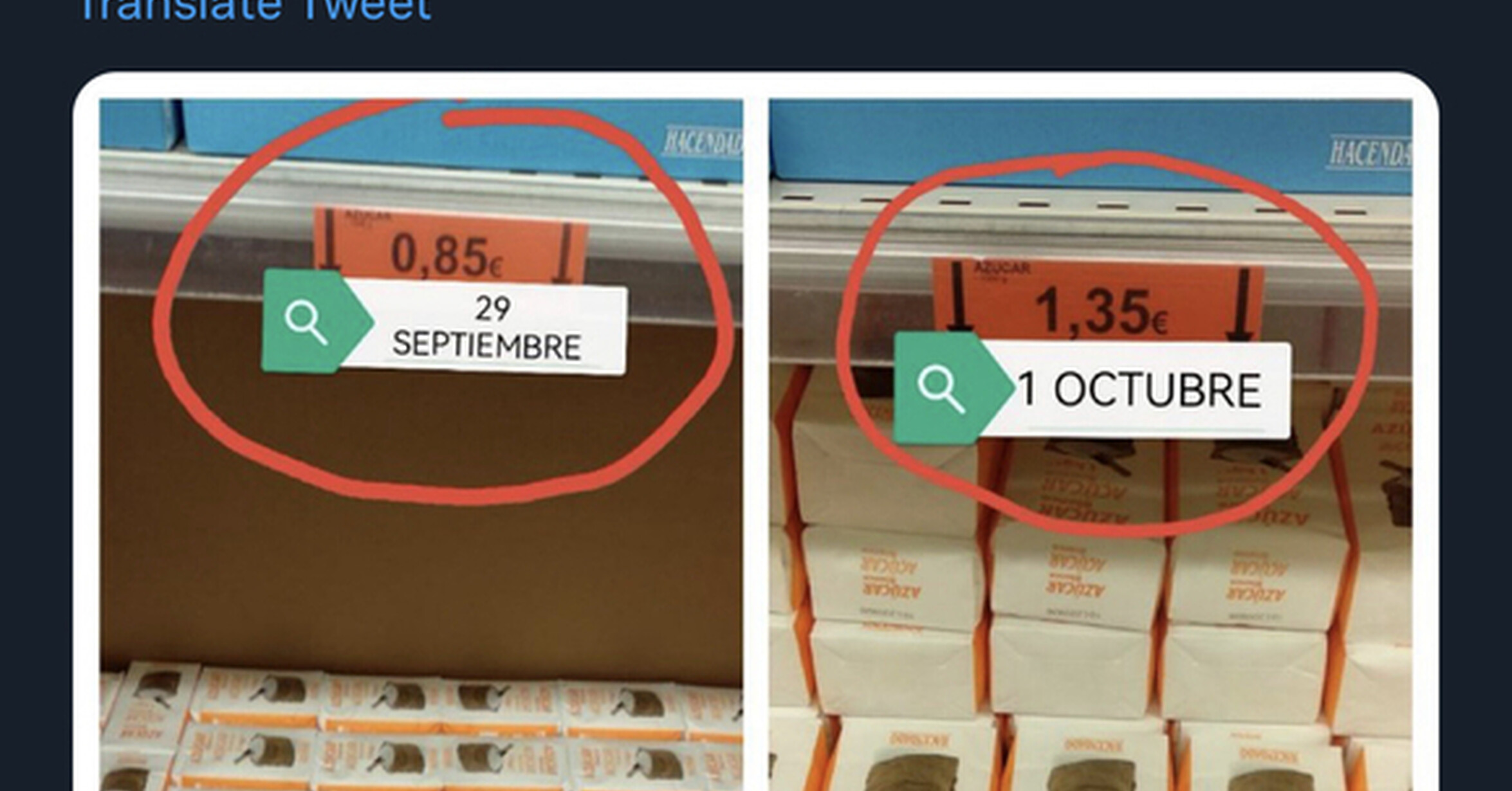This screenshot has width=1512, height=791.
Task: Click magnifier icon beside 29 SEPTIEMBRE label
Action: click(x=306, y=323)
